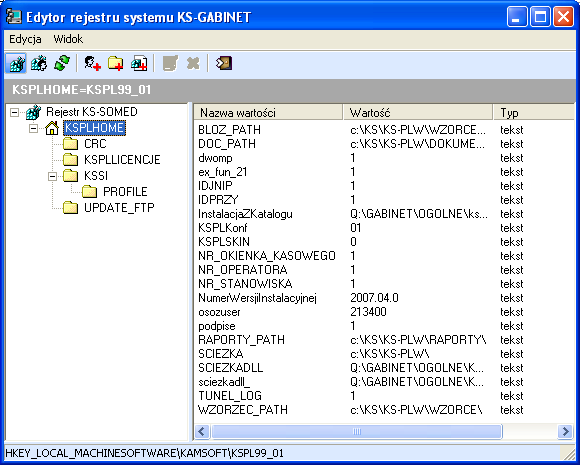Select the KSPLSKIN value name
Image resolution: width=580 pixels, height=465 pixels.
point(224,242)
